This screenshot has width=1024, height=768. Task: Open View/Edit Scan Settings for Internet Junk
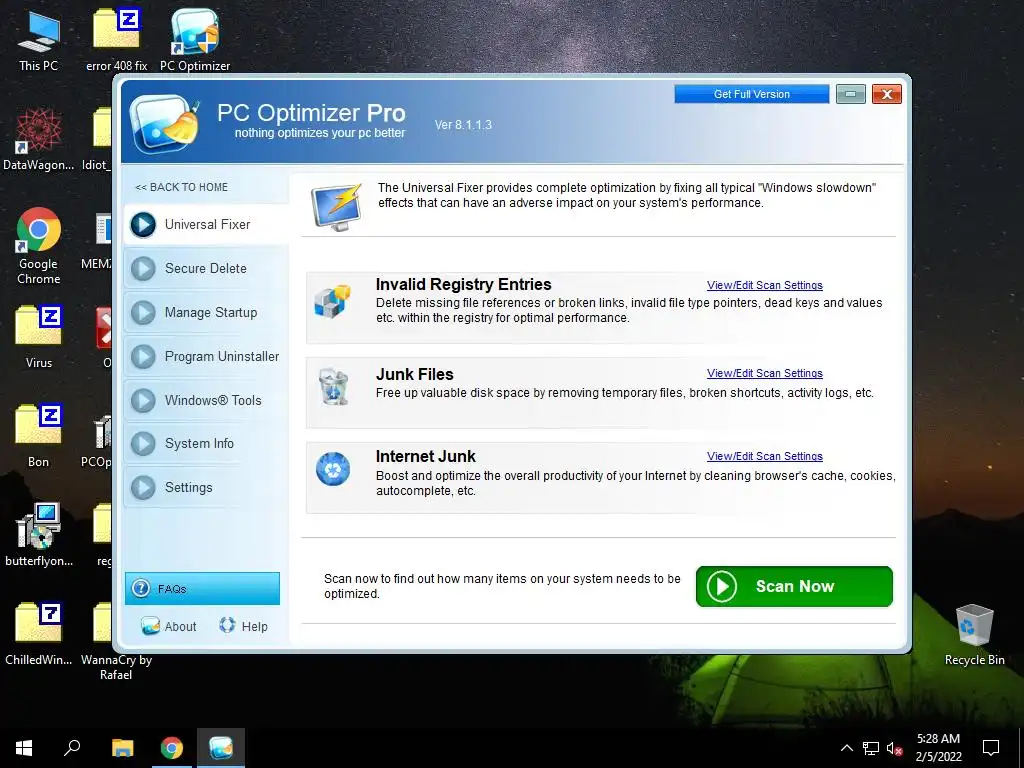coord(765,456)
